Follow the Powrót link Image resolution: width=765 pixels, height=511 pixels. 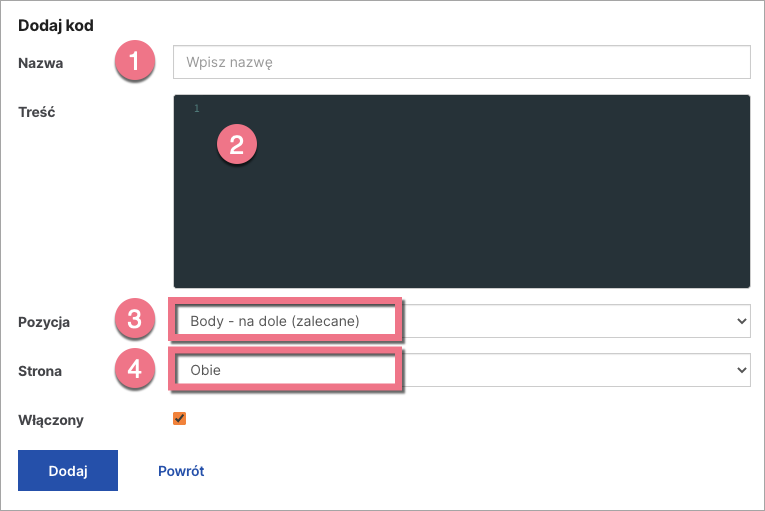point(181,471)
